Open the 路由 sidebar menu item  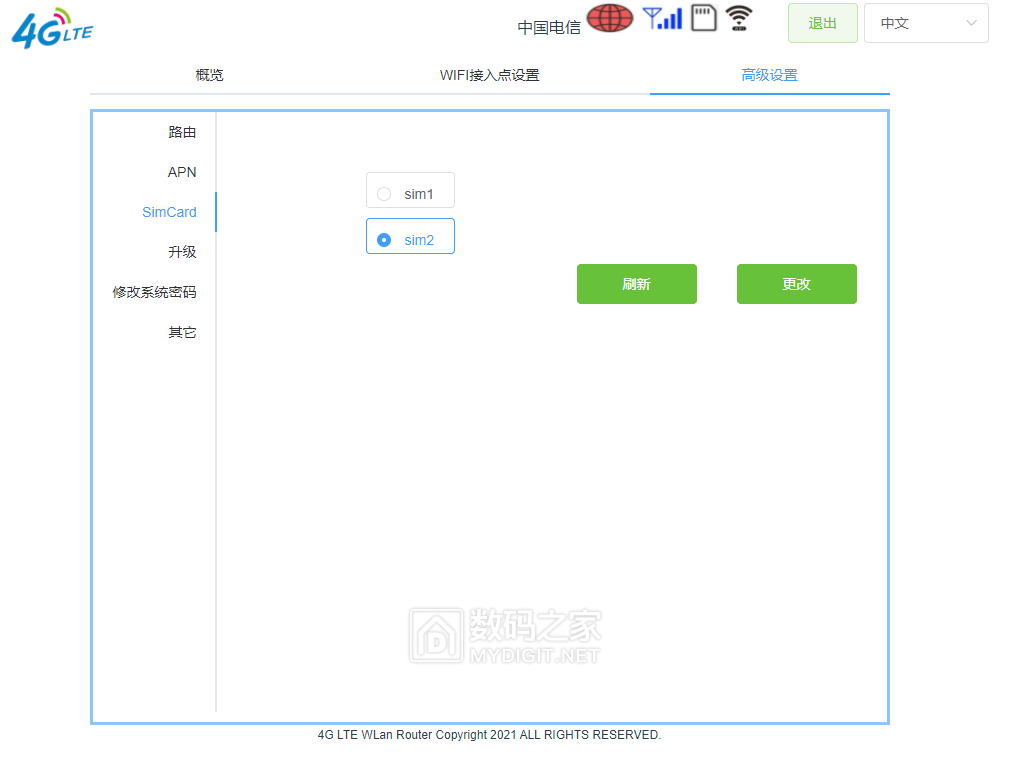click(182, 132)
